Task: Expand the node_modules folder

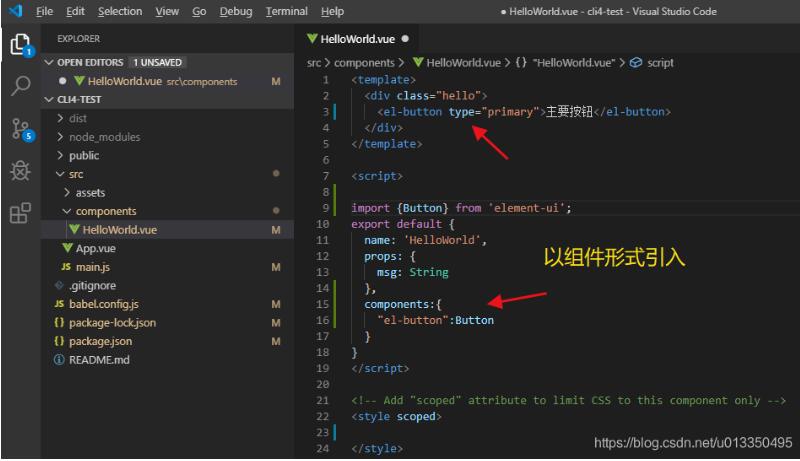Action: pos(60,137)
